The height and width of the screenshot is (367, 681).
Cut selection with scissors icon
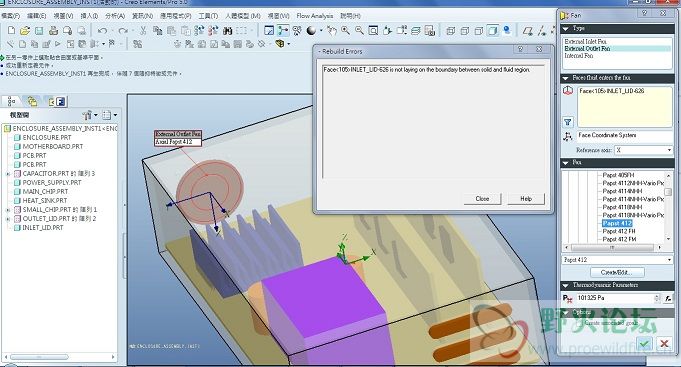point(143,30)
